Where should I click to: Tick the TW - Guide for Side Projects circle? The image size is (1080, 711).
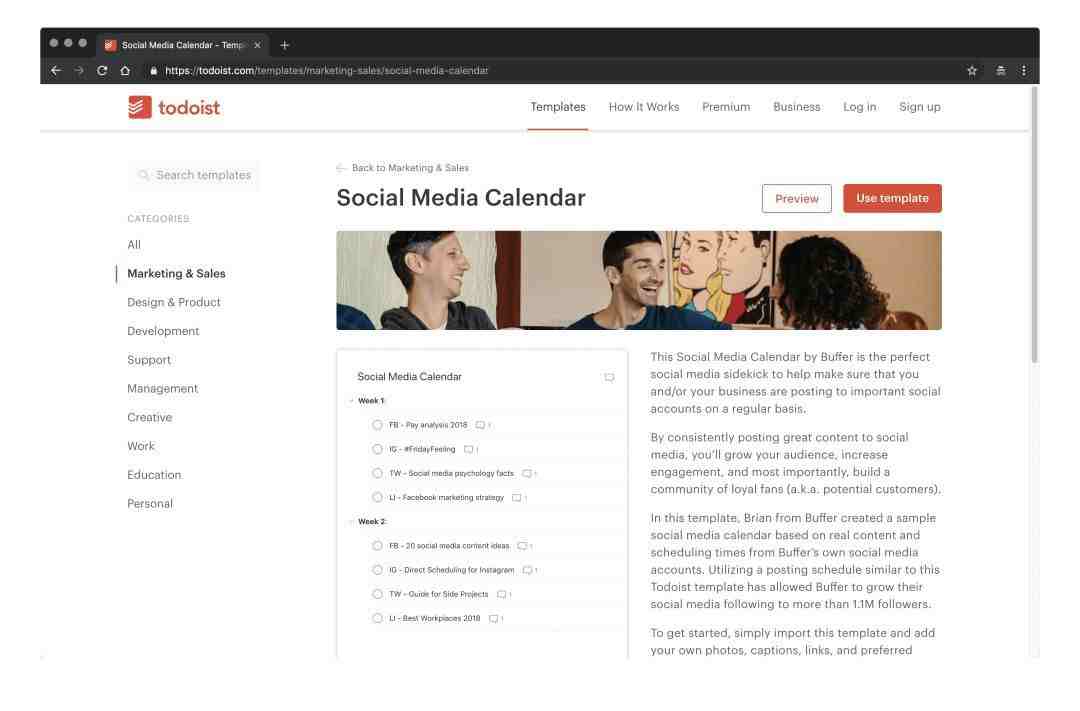[x=377, y=594]
